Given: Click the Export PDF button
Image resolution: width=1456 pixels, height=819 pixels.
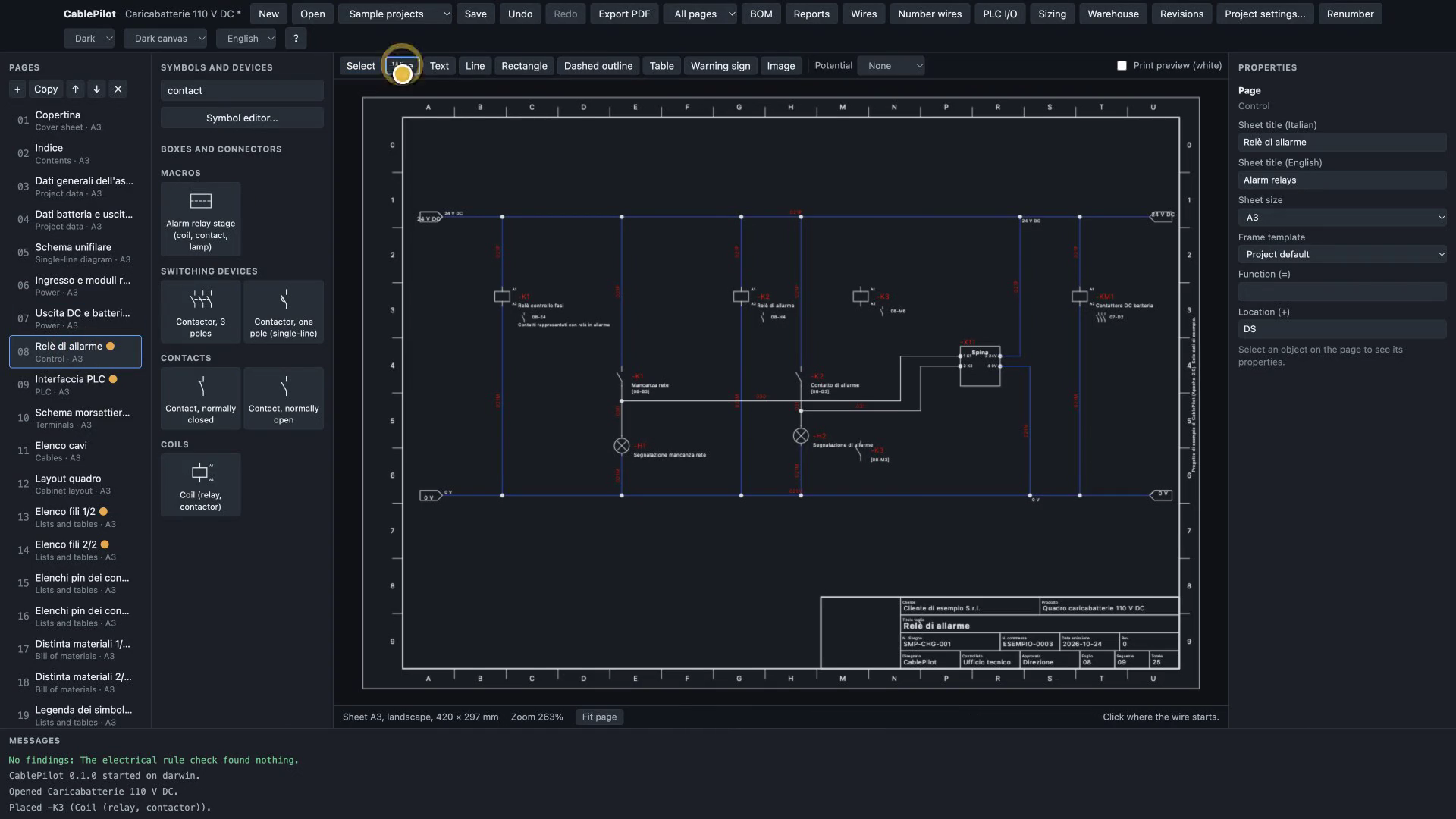Looking at the screenshot, I should tap(624, 14).
